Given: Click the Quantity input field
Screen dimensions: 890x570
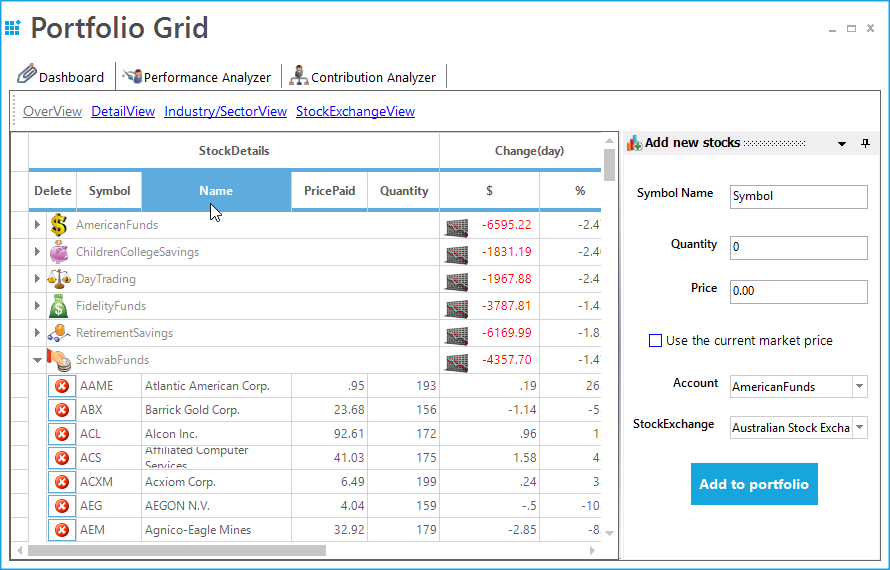Looking at the screenshot, I should (x=798, y=248).
